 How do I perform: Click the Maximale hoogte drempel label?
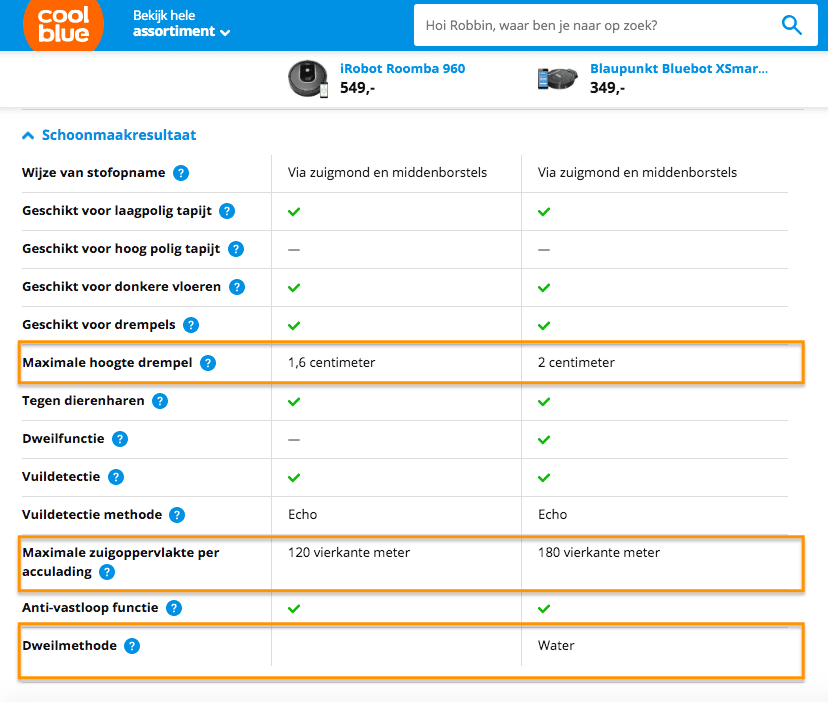coord(107,363)
